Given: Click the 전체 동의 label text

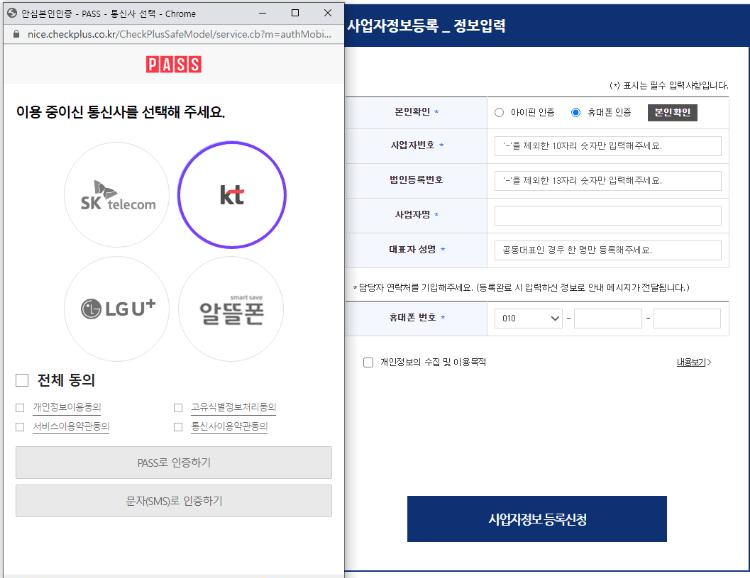Looking at the screenshot, I should coord(66,380).
